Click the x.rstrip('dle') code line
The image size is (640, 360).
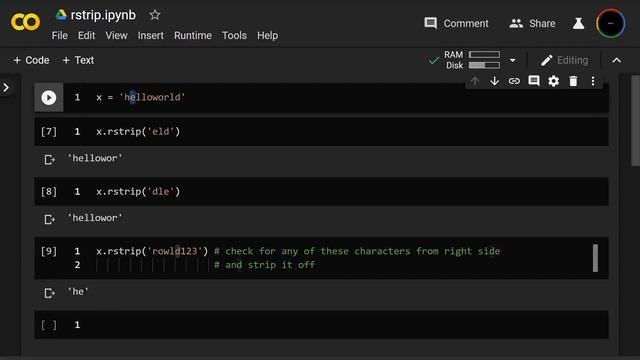pyautogui.click(x=138, y=191)
